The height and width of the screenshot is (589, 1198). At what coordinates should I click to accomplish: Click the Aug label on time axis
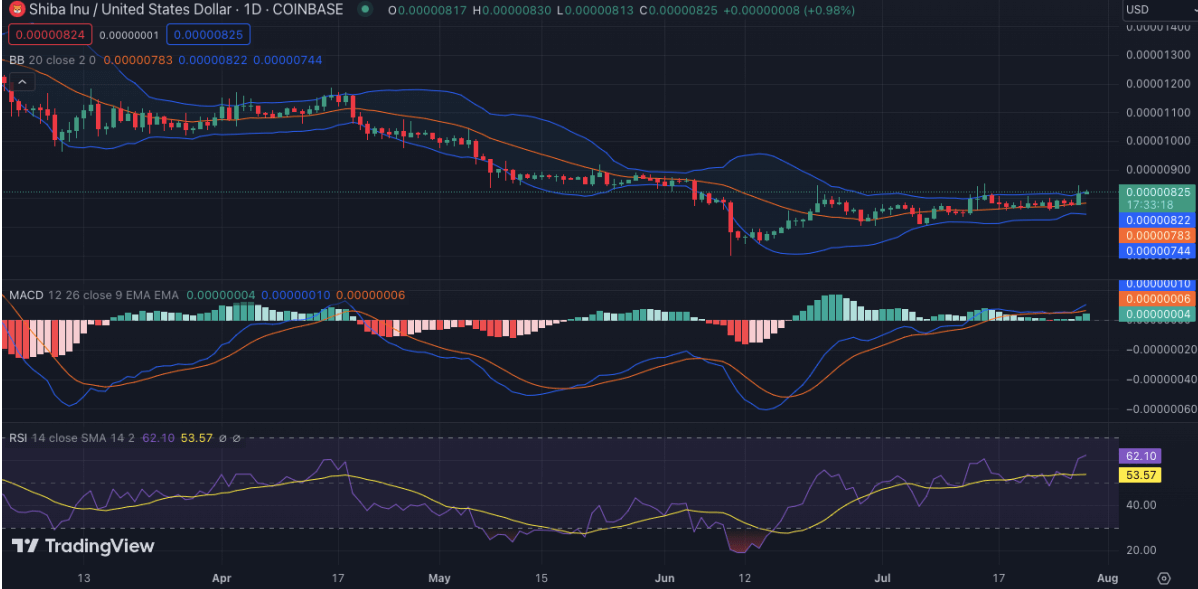coord(1107,578)
